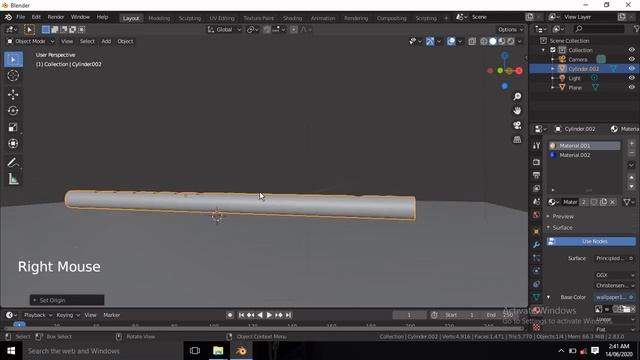This screenshot has width=640, height=360.
Task: Toggle X-ray display in viewport header
Action: [472, 41]
